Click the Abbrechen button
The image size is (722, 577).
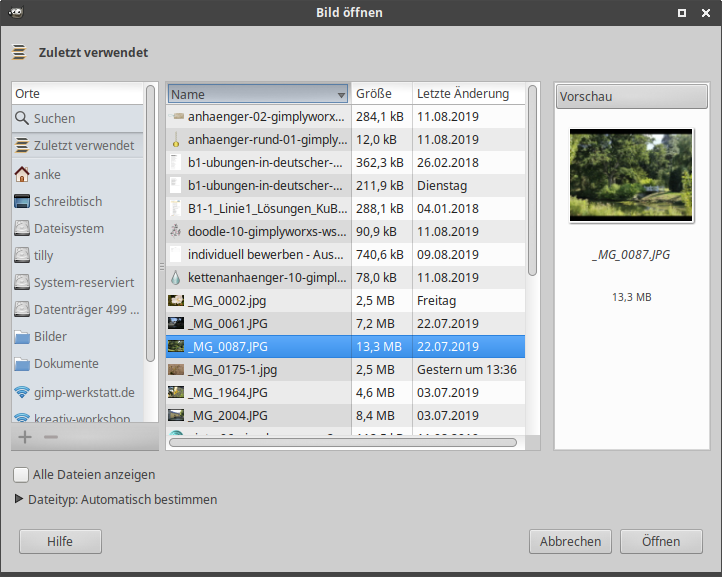(571, 542)
